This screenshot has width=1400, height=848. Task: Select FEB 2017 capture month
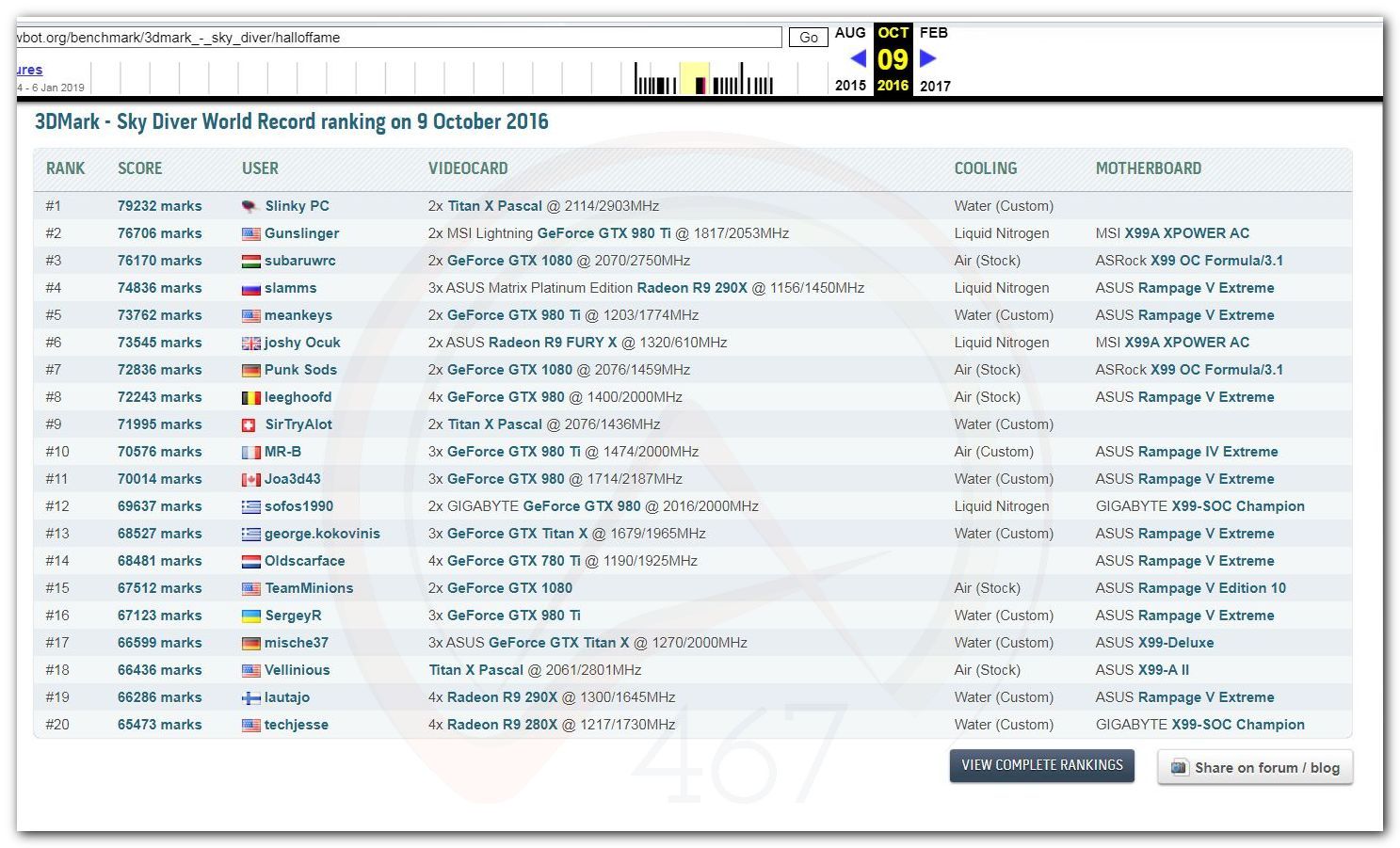click(x=935, y=58)
